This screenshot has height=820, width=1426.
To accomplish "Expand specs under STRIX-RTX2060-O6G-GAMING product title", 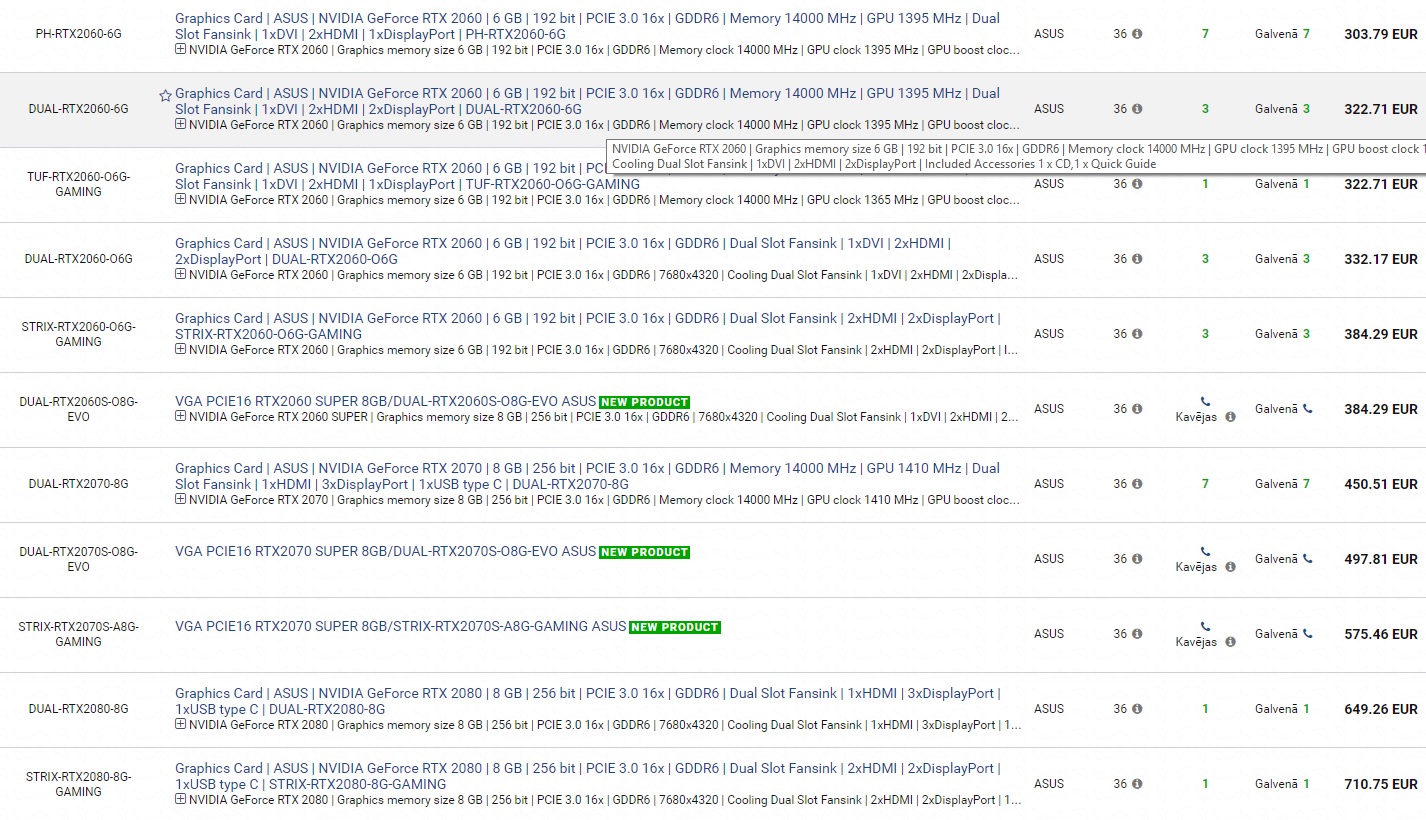I will point(180,349).
